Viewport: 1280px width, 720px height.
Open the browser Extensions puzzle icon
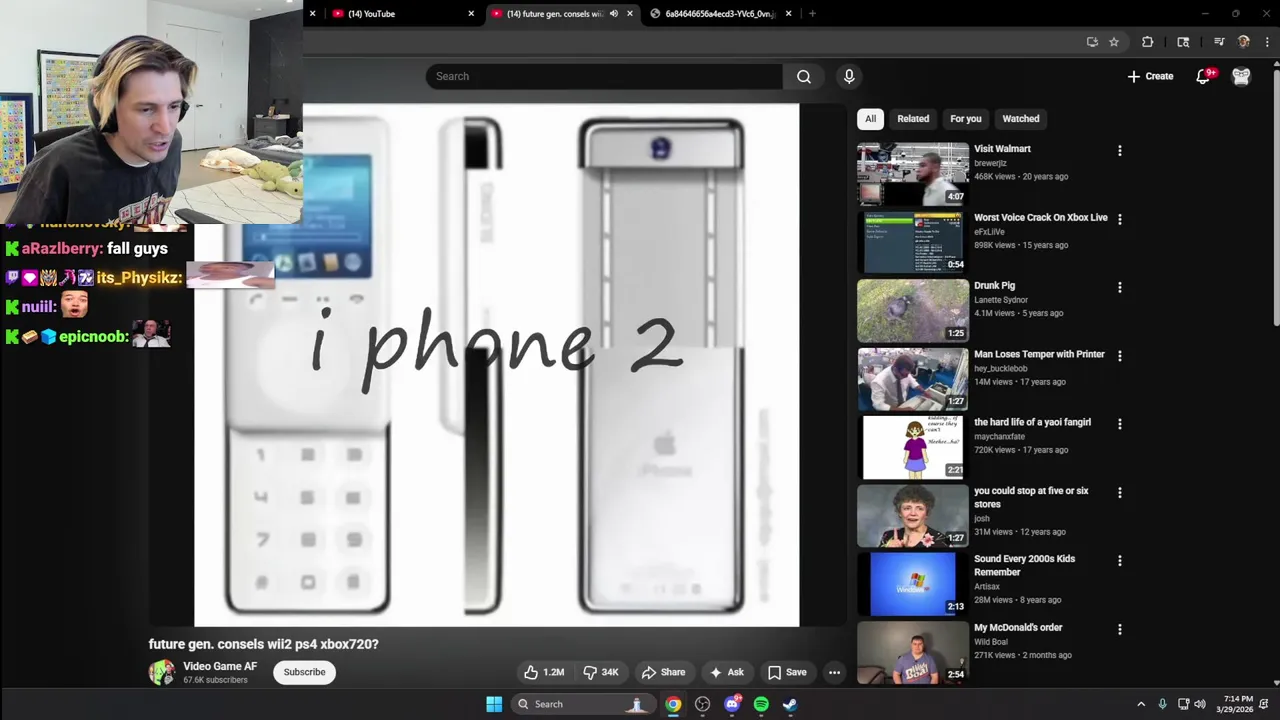click(x=1147, y=42)
